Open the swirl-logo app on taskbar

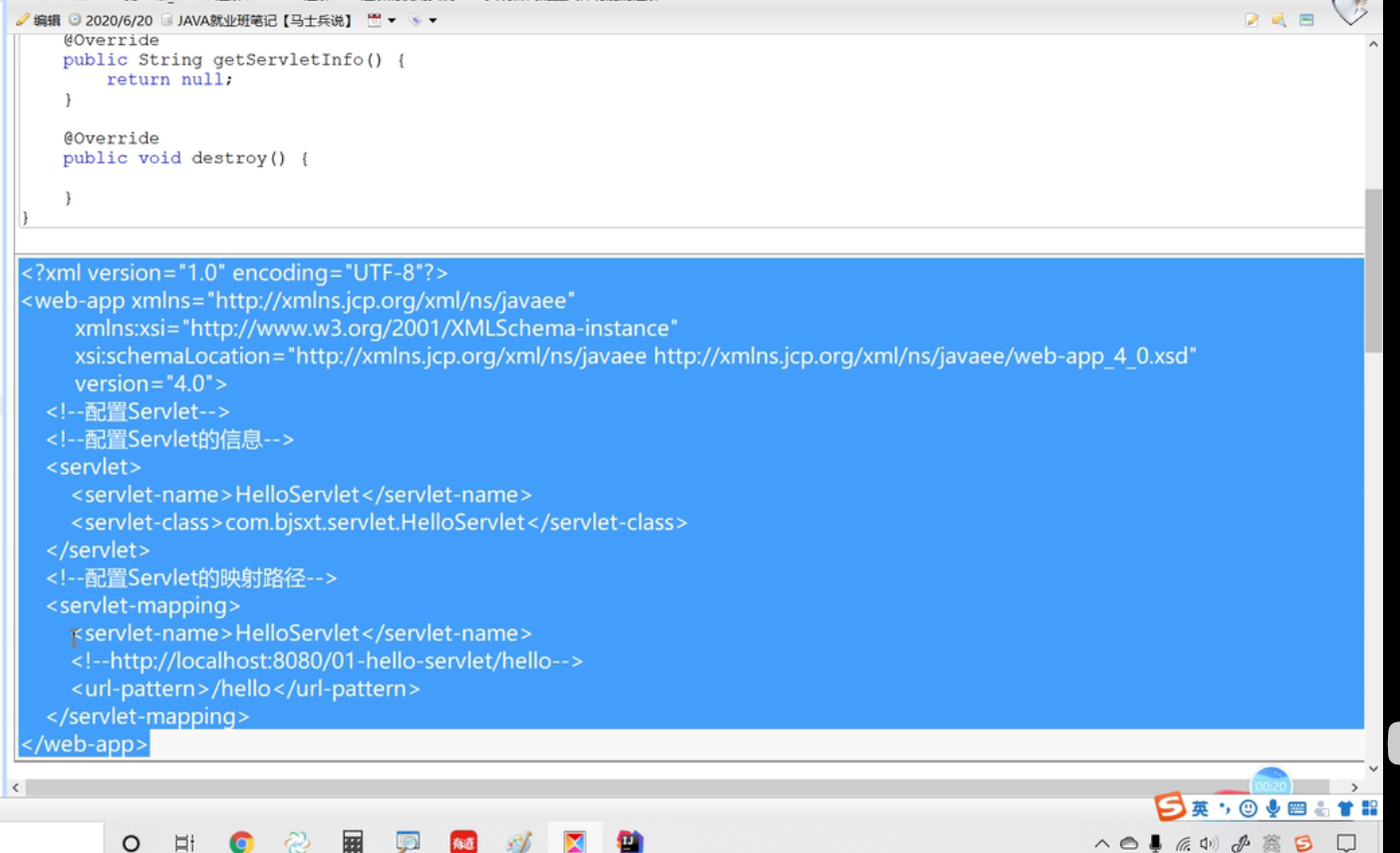(296, 842)
